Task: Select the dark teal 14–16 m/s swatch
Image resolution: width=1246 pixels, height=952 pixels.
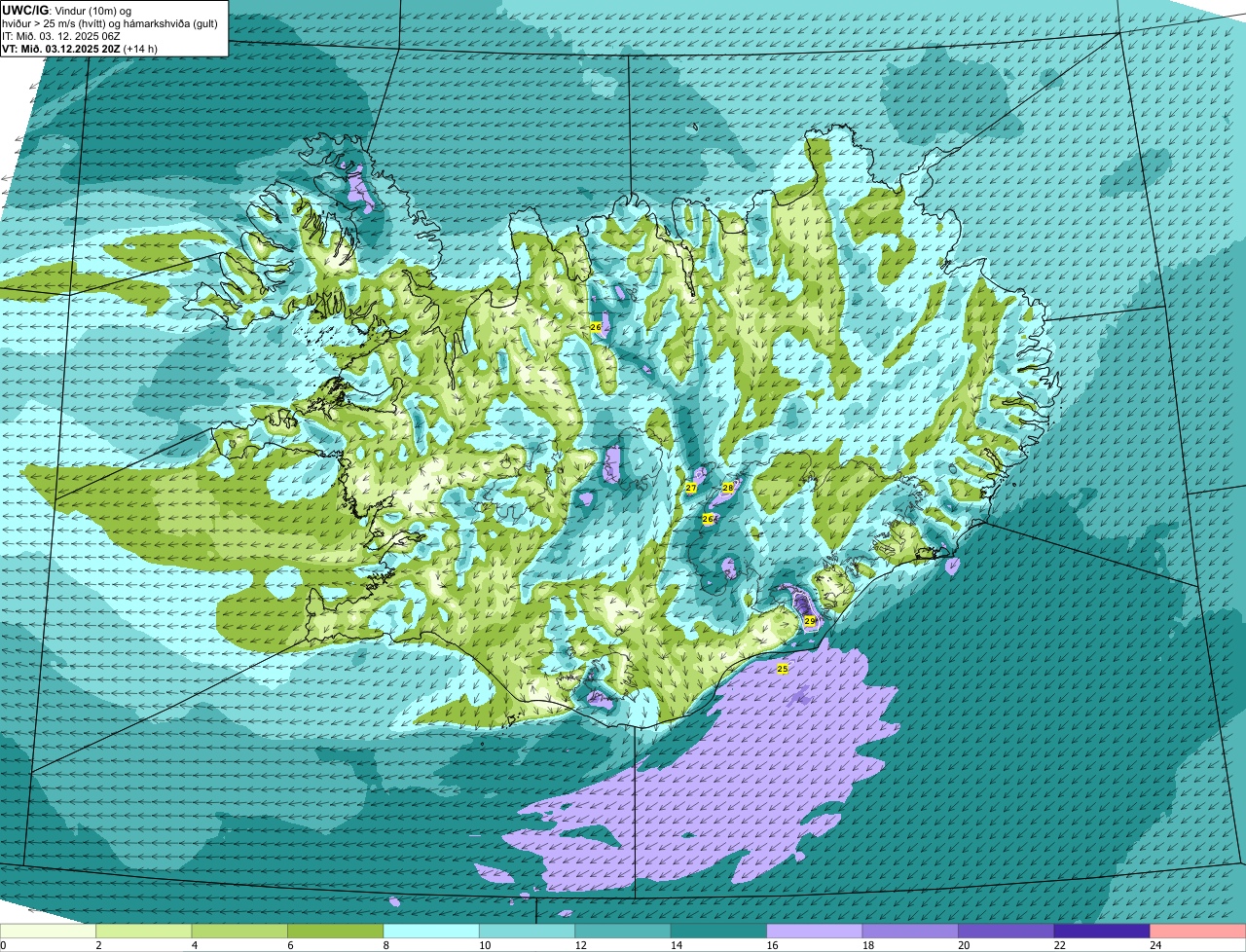Action: coord(719,932)
